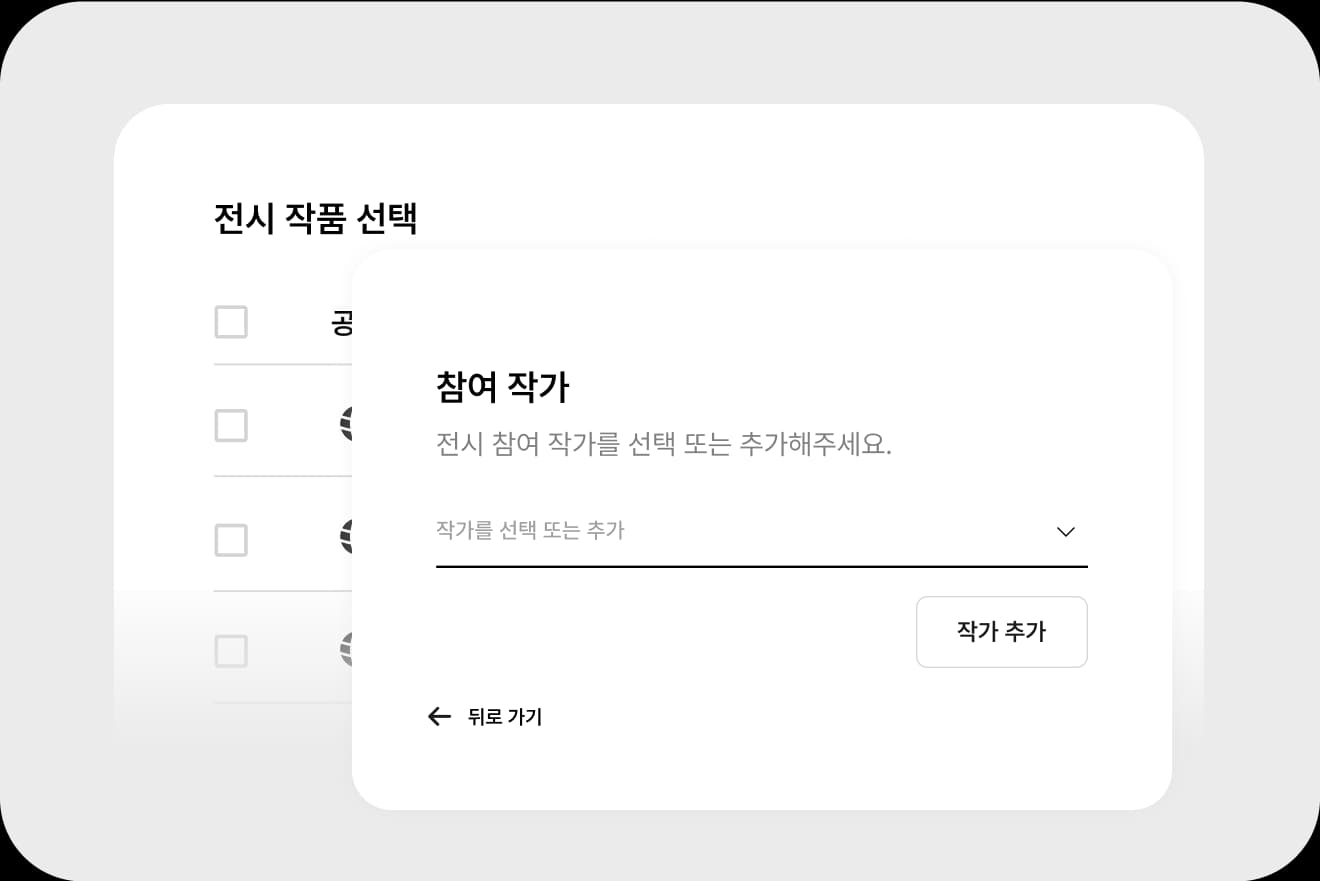Open the 작가를 선택 또는 추가 dropdown field
1320x881 pixels.
(761, 531)
